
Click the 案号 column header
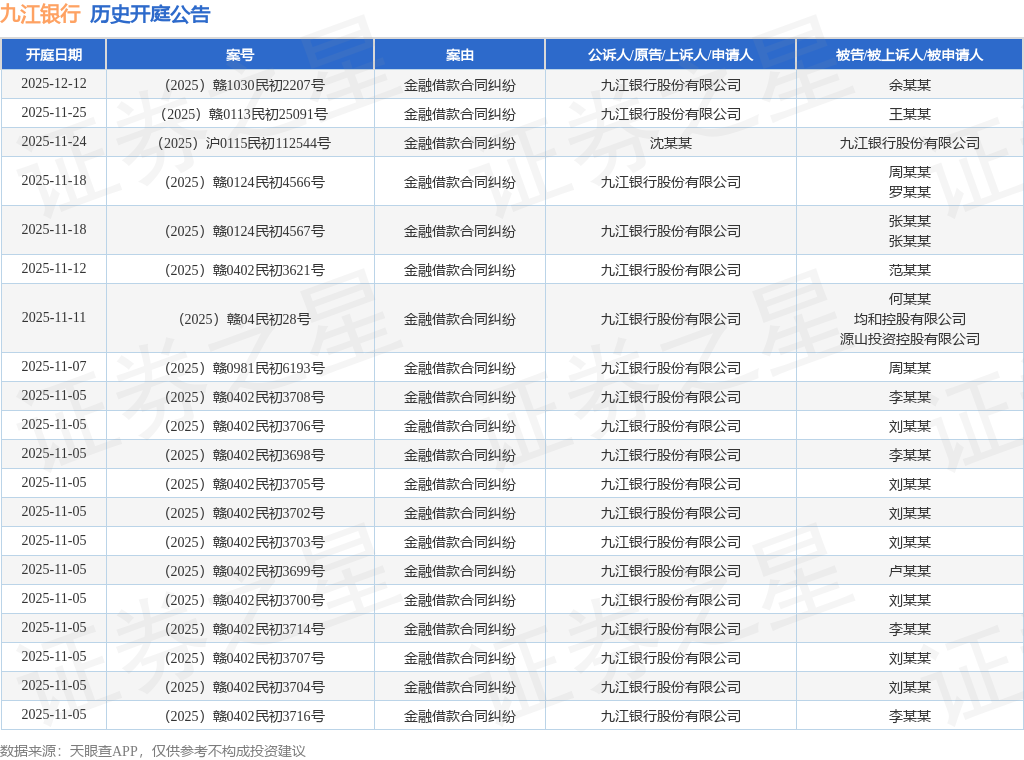click(x=240, y=55)
